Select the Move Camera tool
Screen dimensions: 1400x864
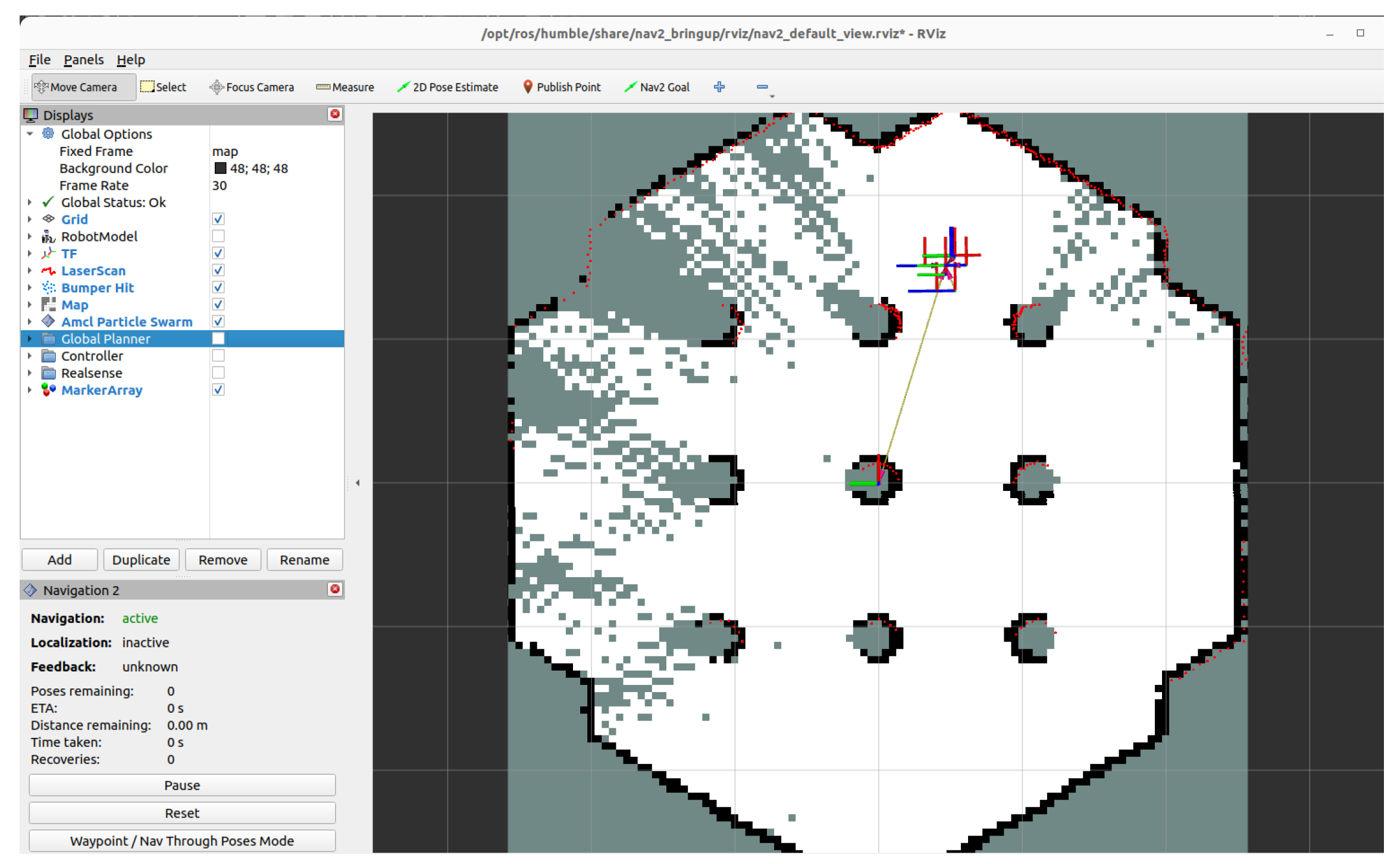click(x=76, y=87)
